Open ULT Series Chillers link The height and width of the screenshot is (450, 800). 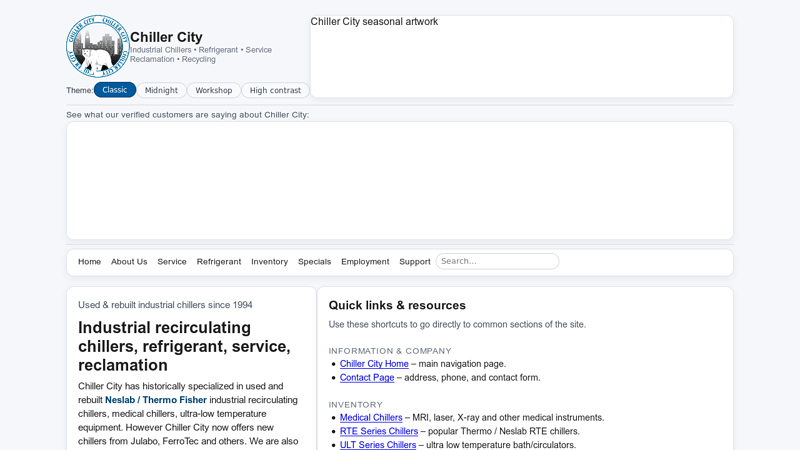[x=378, y=445]
